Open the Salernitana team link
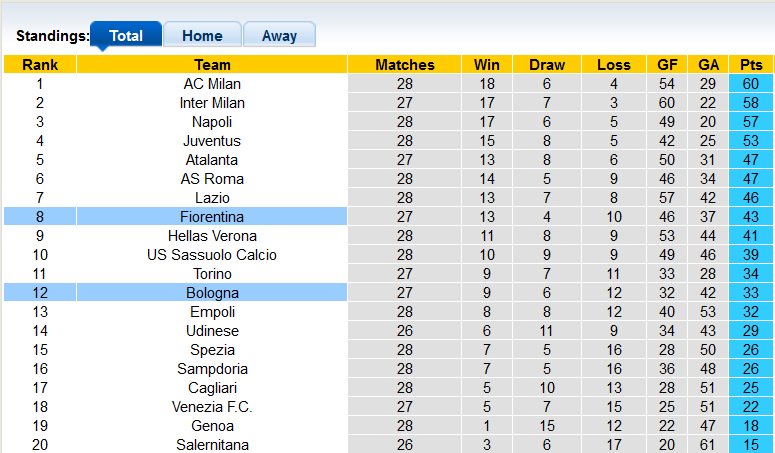The image size is (775, 453). pyautogui.click(x=212, y=445)
